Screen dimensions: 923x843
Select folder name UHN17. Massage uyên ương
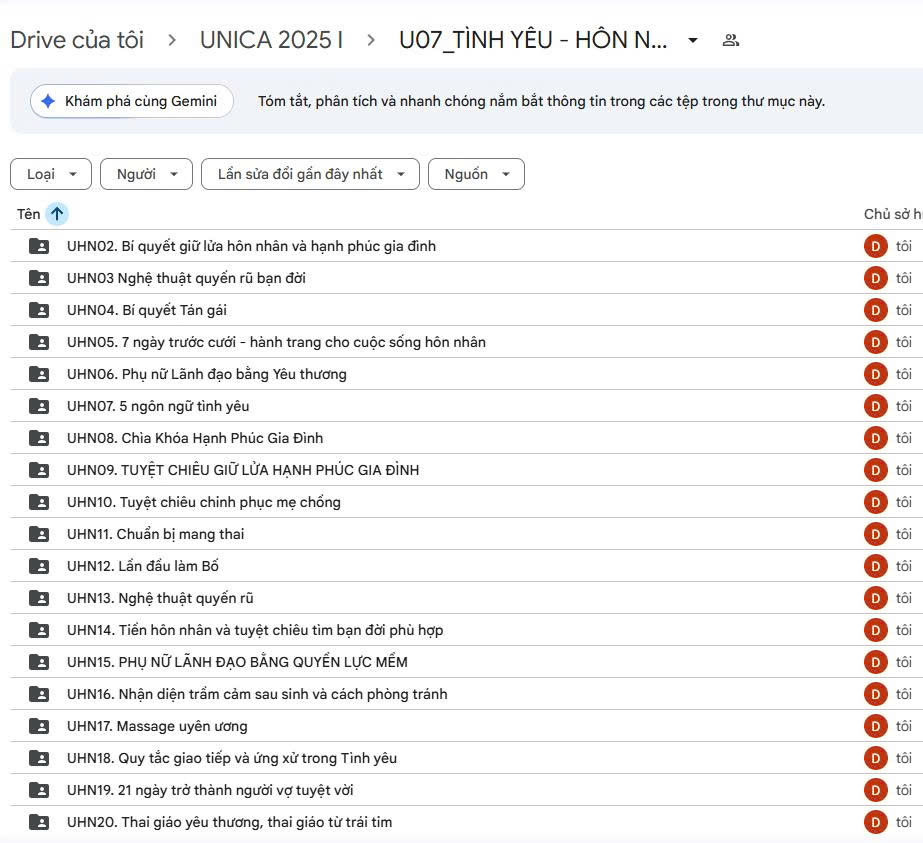[x=157, y=726]
